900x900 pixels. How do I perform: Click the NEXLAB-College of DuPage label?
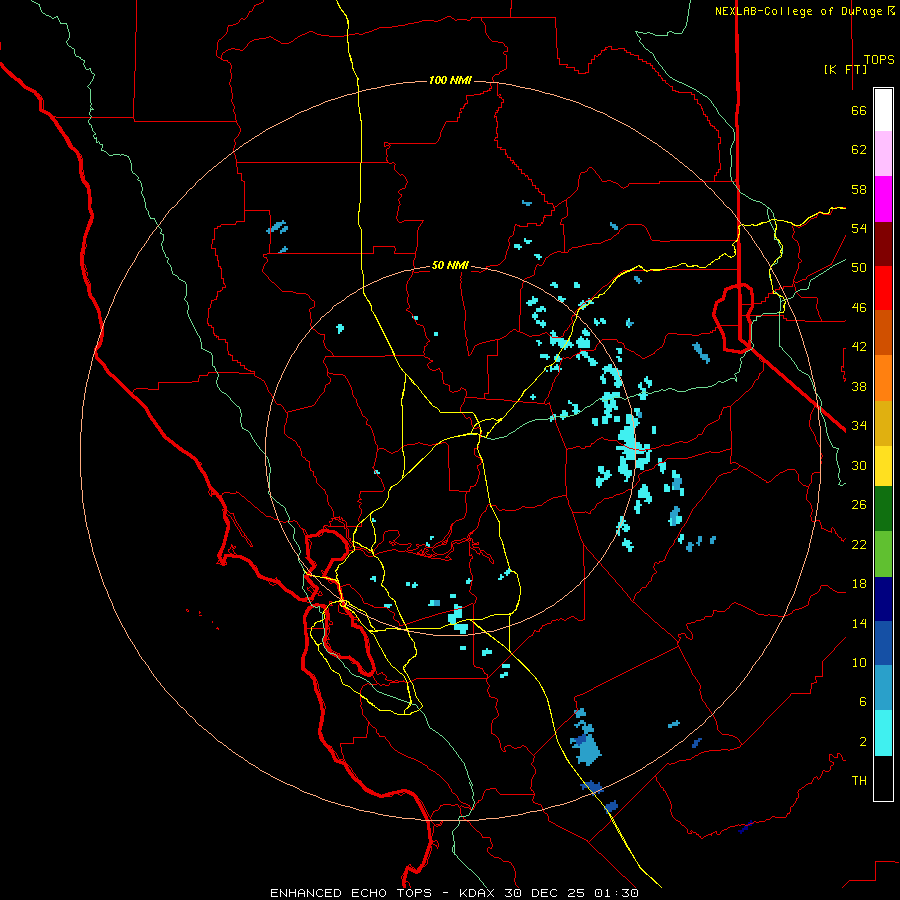coord(800,11)
